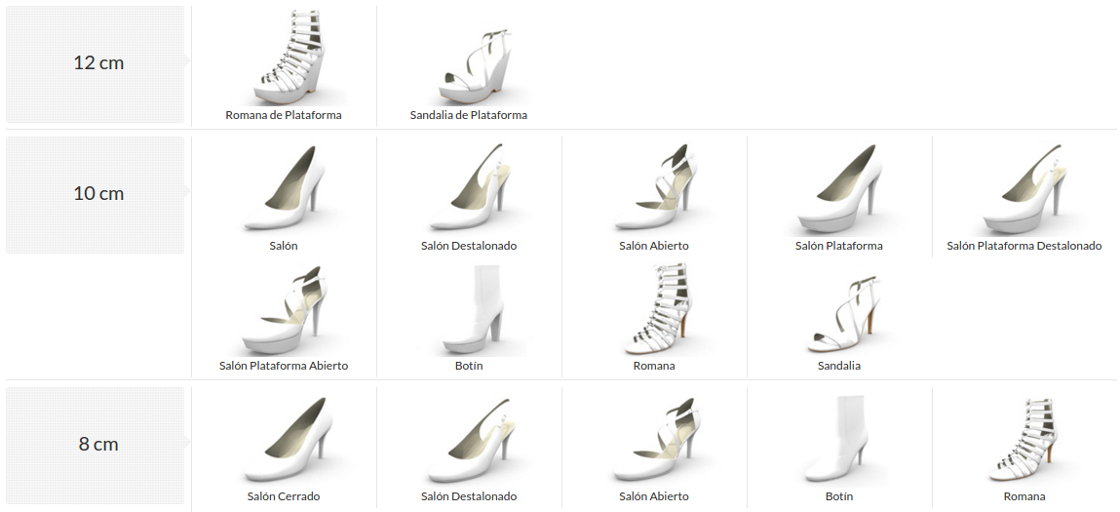
Task: Click the 'Romana' caption in 10 cm row
Action: click(654, 366)
